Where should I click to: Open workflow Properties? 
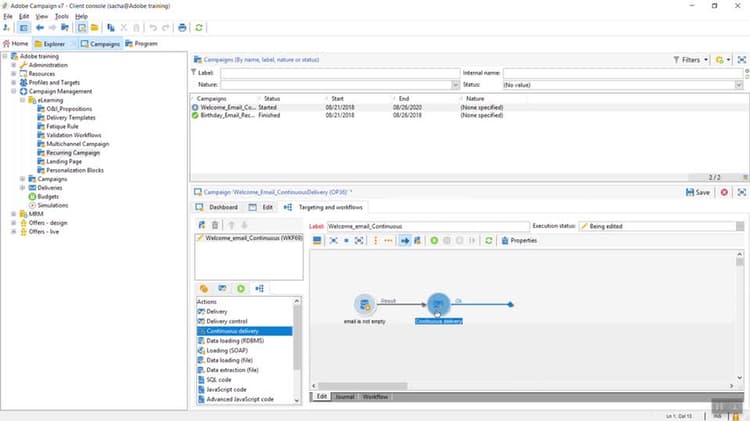519,241
